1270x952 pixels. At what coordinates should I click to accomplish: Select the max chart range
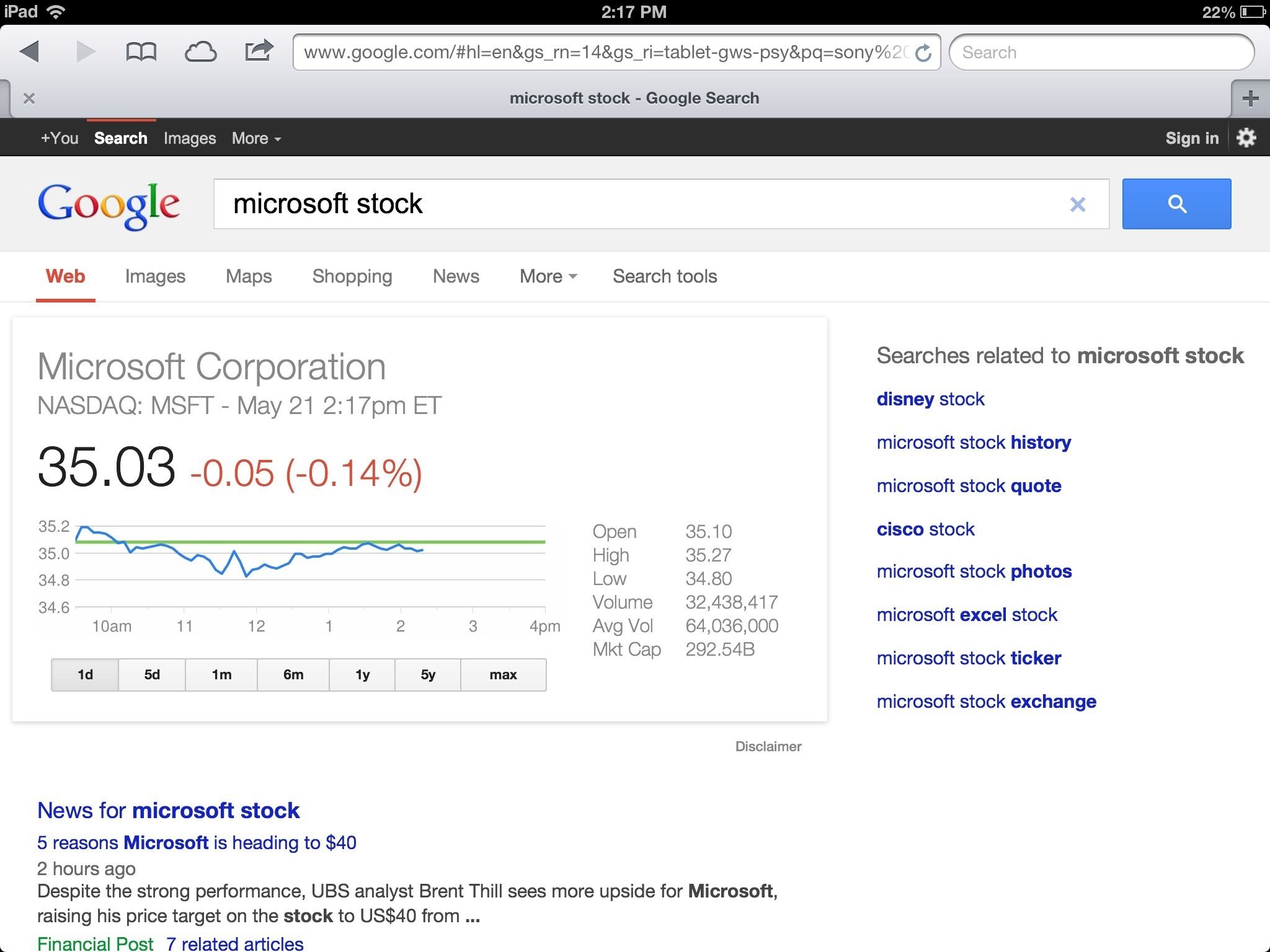pyautogui.click(x=503, y=674)
